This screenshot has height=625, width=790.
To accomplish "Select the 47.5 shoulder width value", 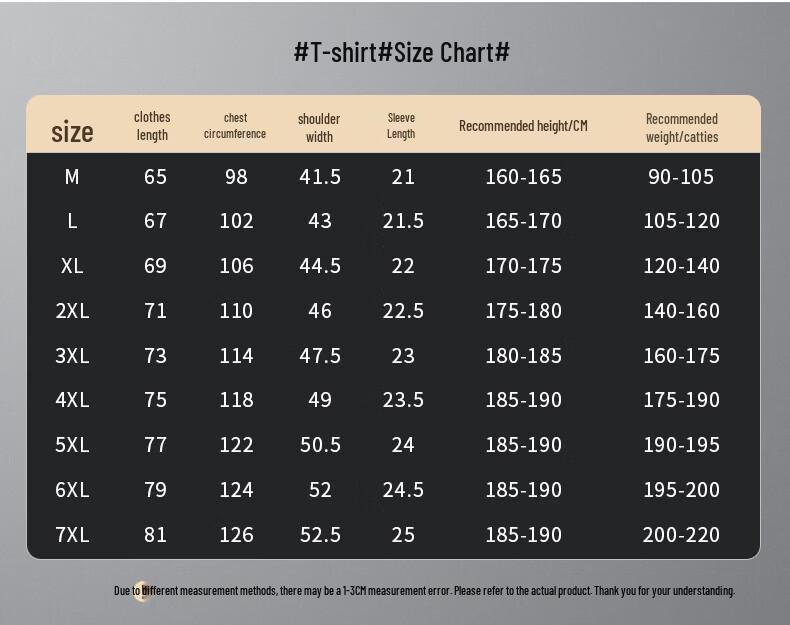I will tap(320, 356).
